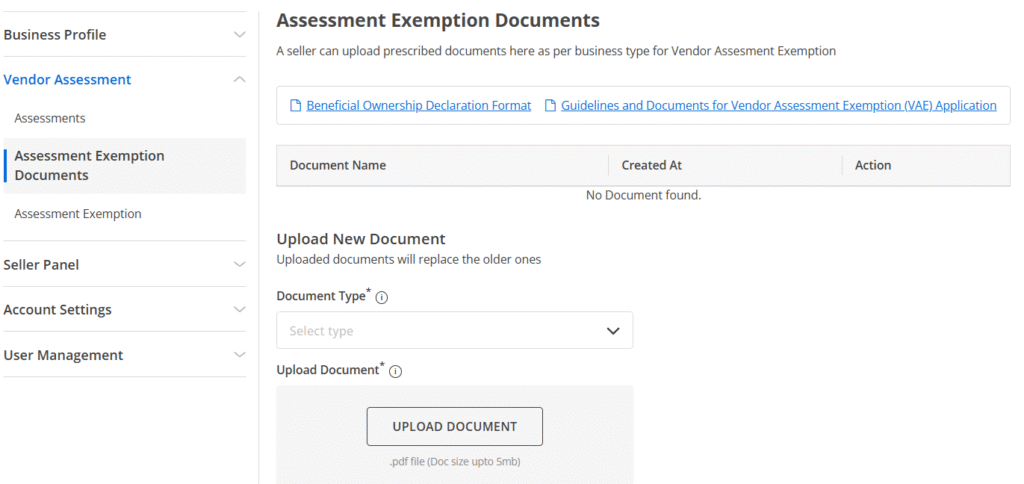The height and width of the screenshot is (484, 1024).
Task: Select Assessment Exemption Documents in the sidebar
Action: [89, 166]
